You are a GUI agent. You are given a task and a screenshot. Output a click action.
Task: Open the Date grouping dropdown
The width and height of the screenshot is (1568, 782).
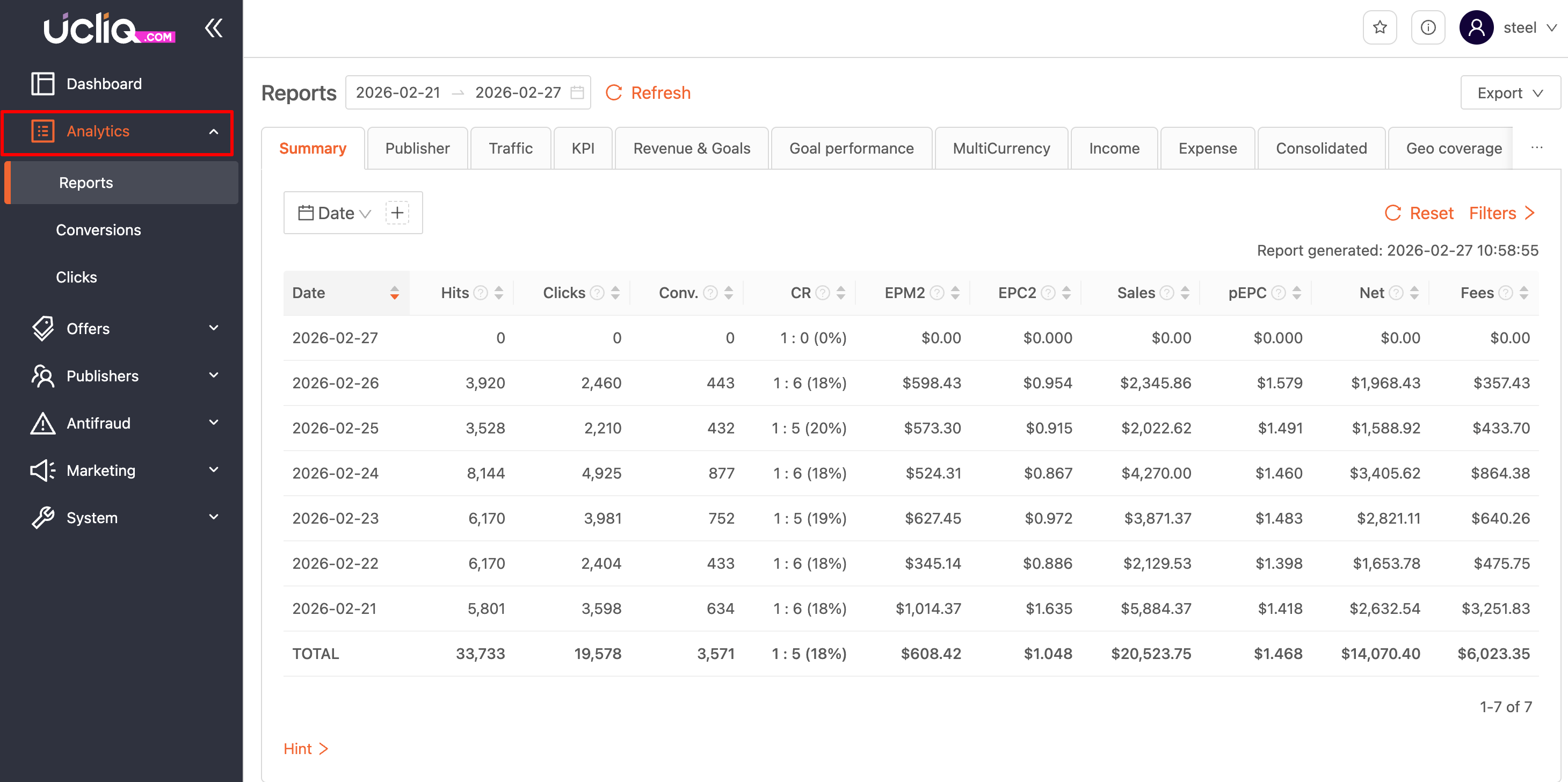tap(335, 213)
